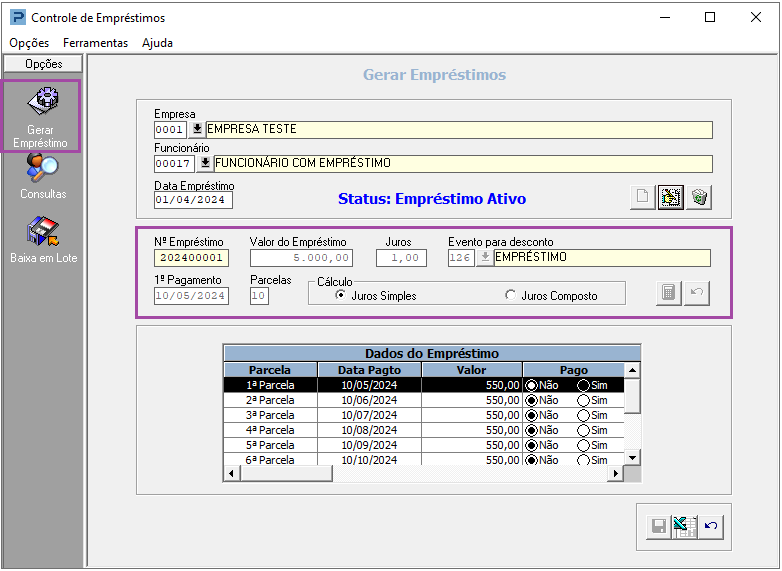Open the Opções menu in menu bar
Image resolution: width=782 pixels, height=571 pixels.
[x=29, y=43]
